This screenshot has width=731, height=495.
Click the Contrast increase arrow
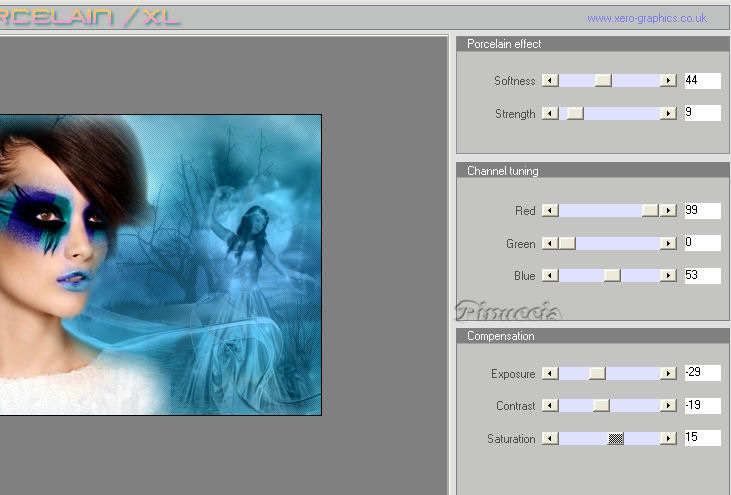(669, 405)
